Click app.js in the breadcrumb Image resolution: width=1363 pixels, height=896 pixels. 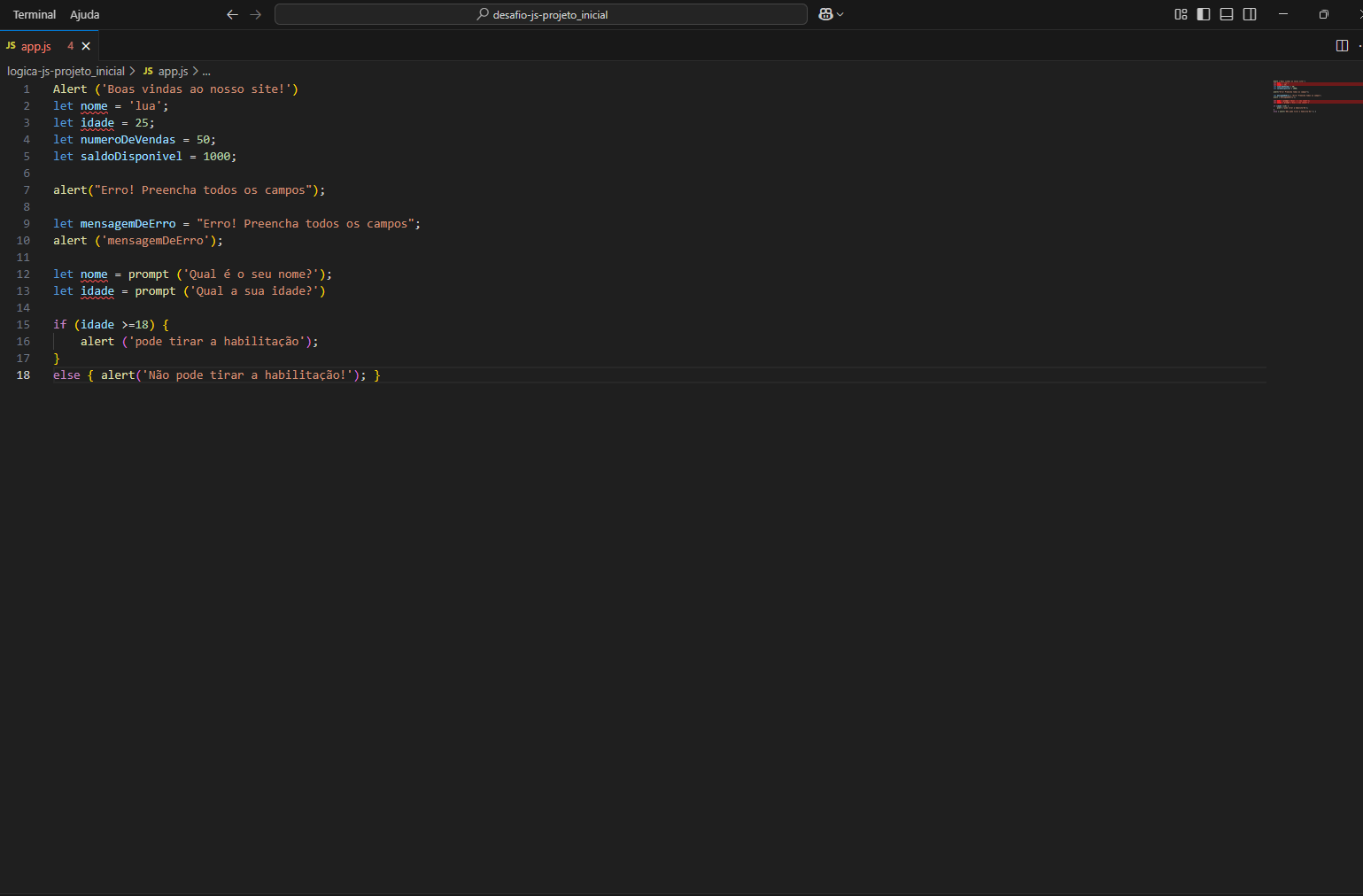[173, 71]
